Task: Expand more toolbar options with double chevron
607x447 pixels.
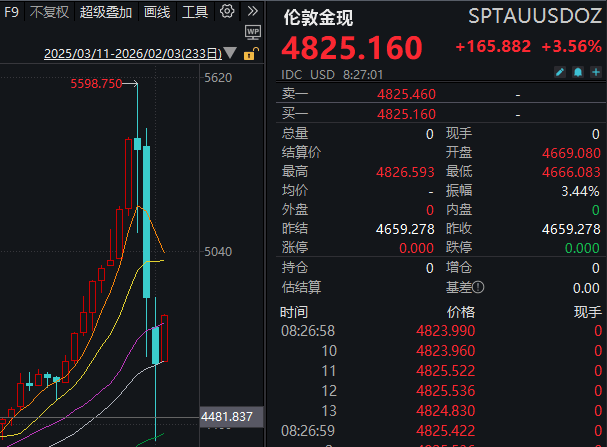Action: (x=251, y=12)
